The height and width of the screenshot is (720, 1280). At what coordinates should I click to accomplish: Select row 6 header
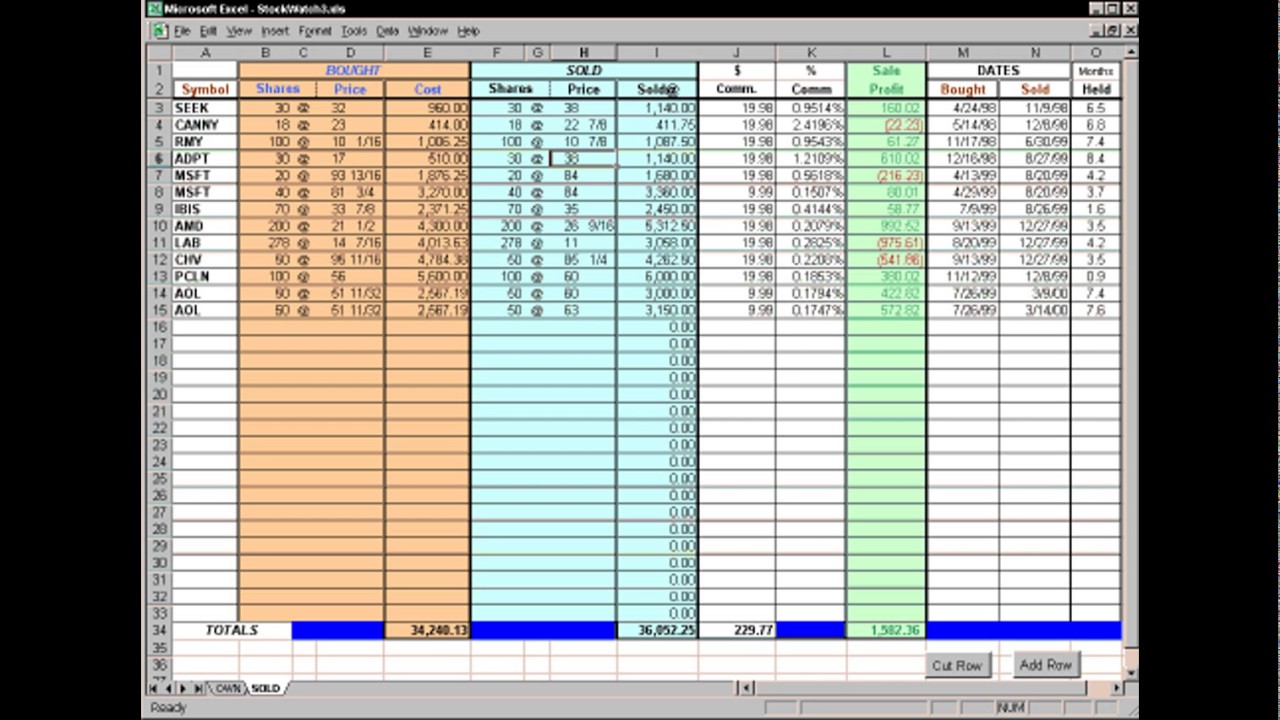pos(159,158)
